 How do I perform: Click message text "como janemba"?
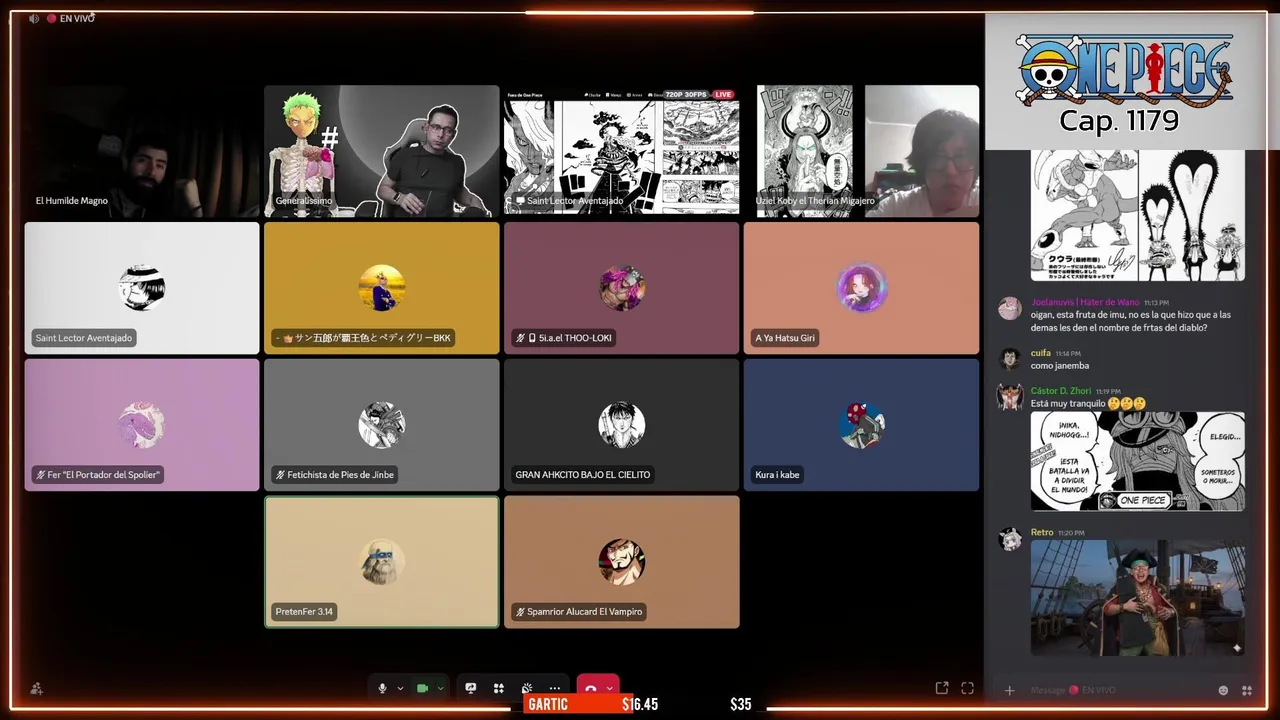pos(1060,366)
